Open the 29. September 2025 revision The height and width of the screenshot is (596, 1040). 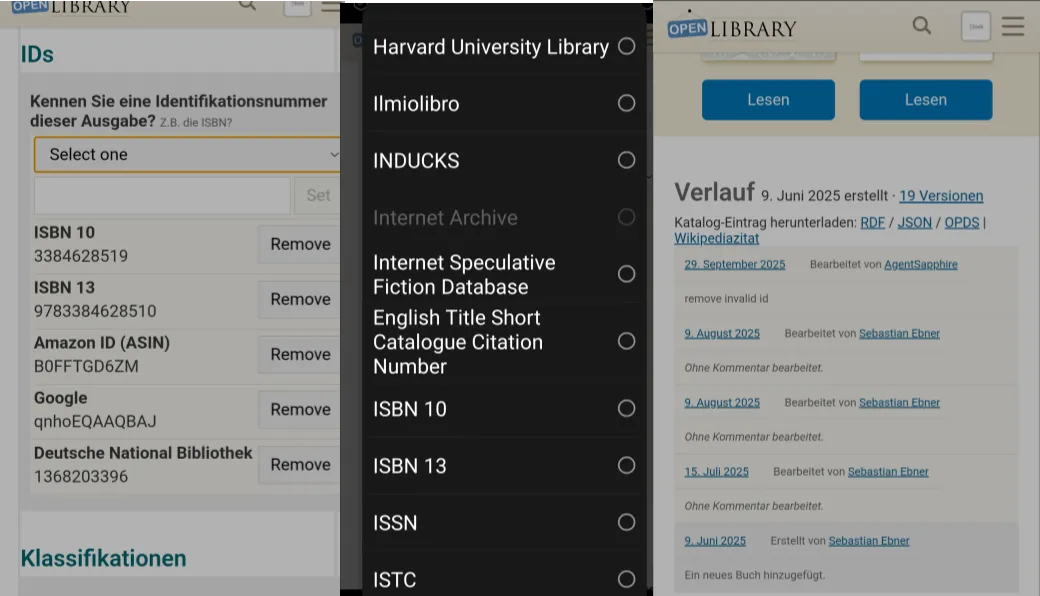pos(735,265)
